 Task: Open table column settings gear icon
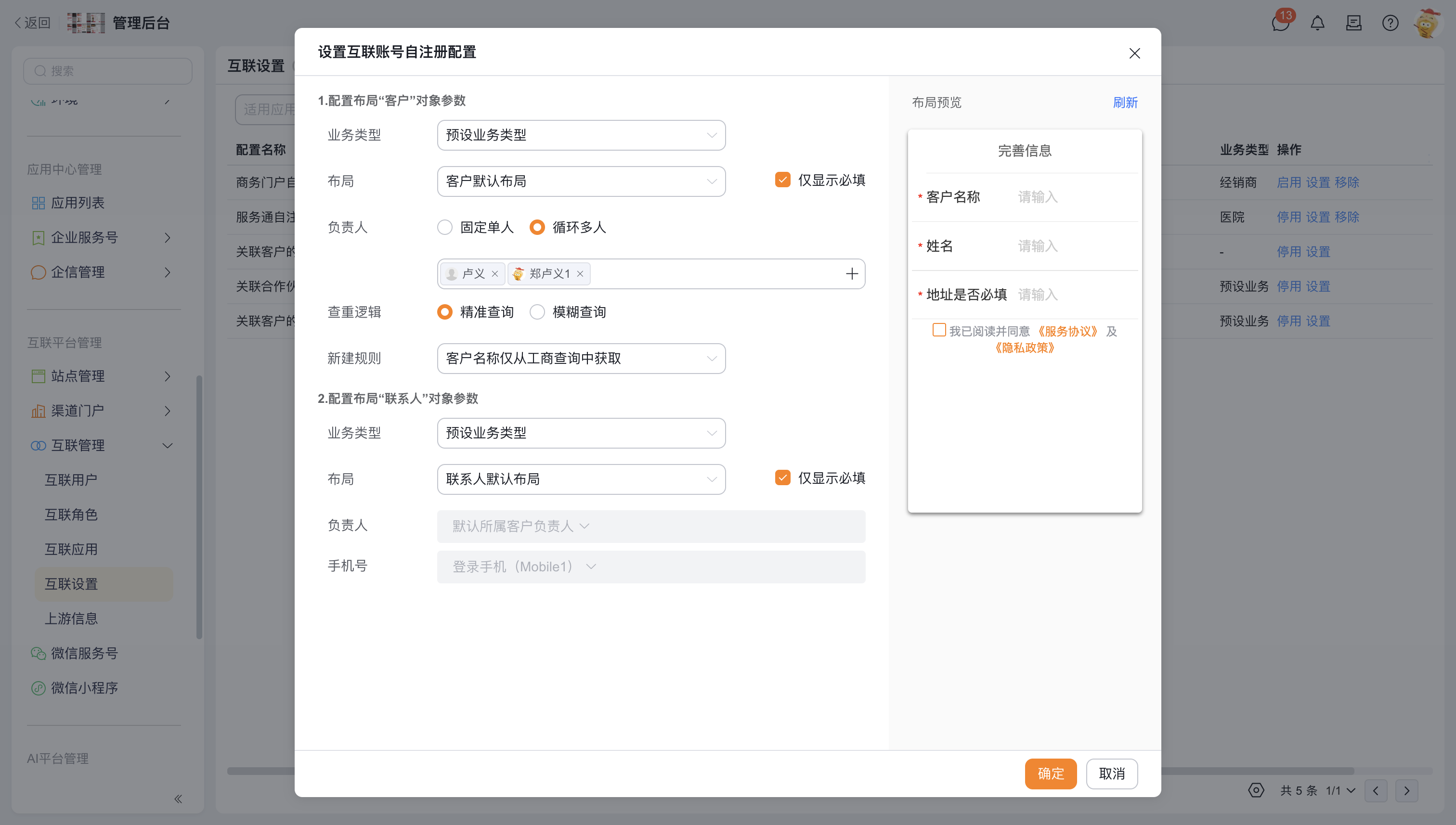(1256, 790)
